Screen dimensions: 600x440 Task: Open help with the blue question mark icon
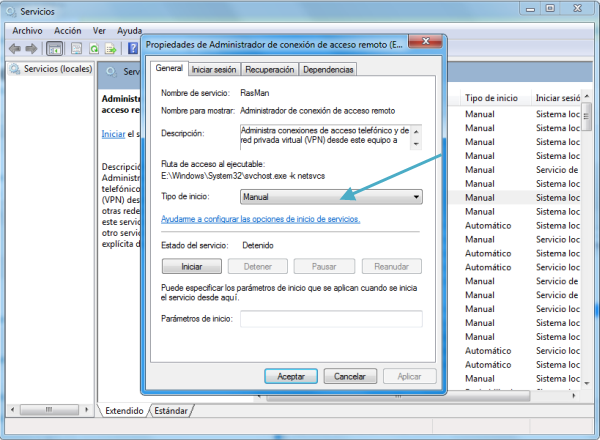click(x=133, y=49)
